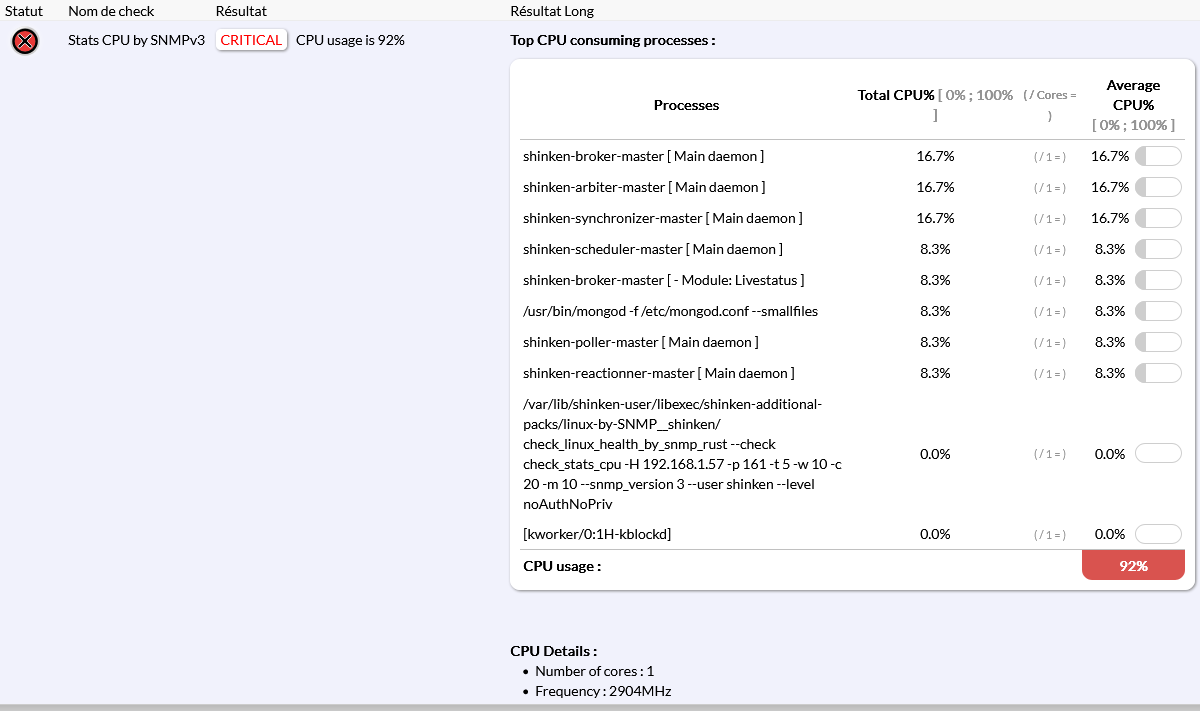
Task: Click the shinken-synchronizer-master average CPU bar
Action: (x=1158, y=218)
